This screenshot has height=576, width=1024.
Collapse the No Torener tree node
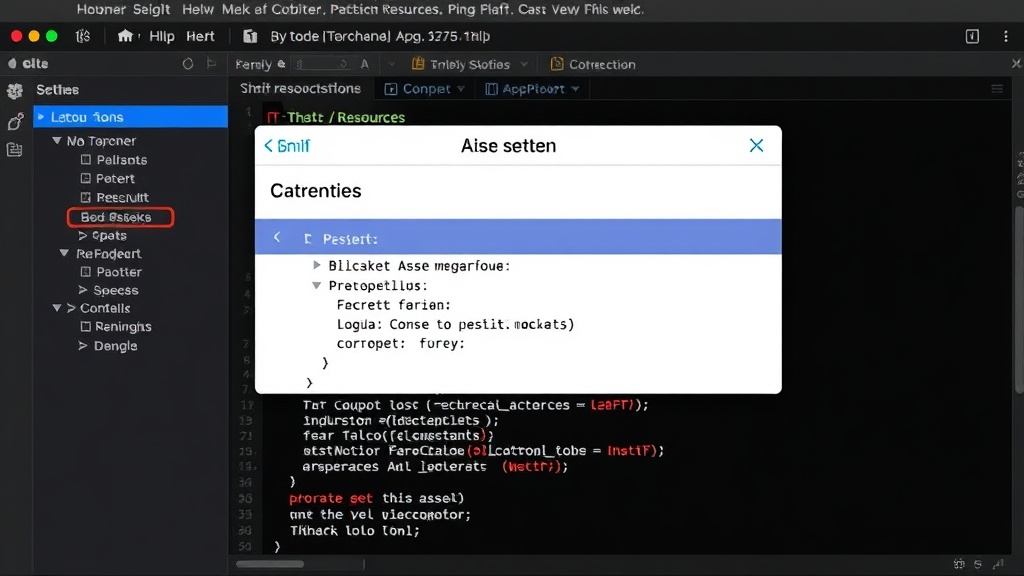pos(57,140)
